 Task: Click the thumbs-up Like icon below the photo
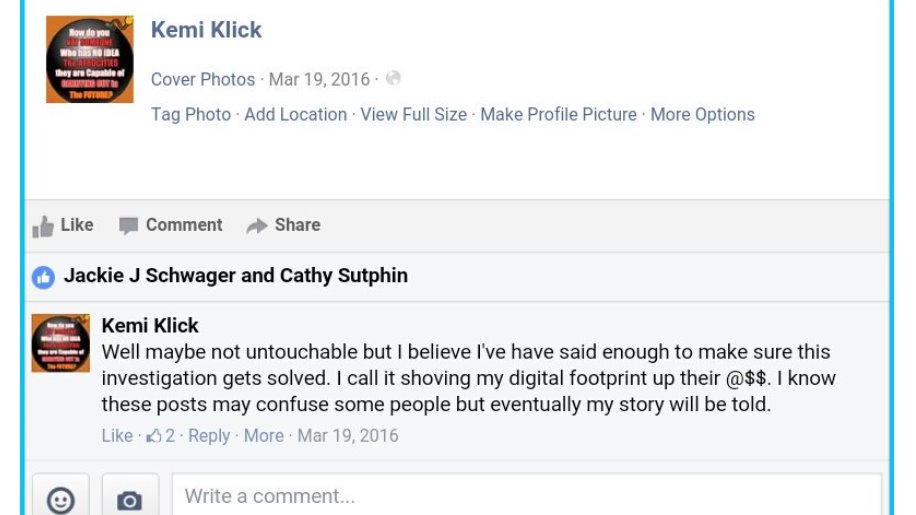42,226
